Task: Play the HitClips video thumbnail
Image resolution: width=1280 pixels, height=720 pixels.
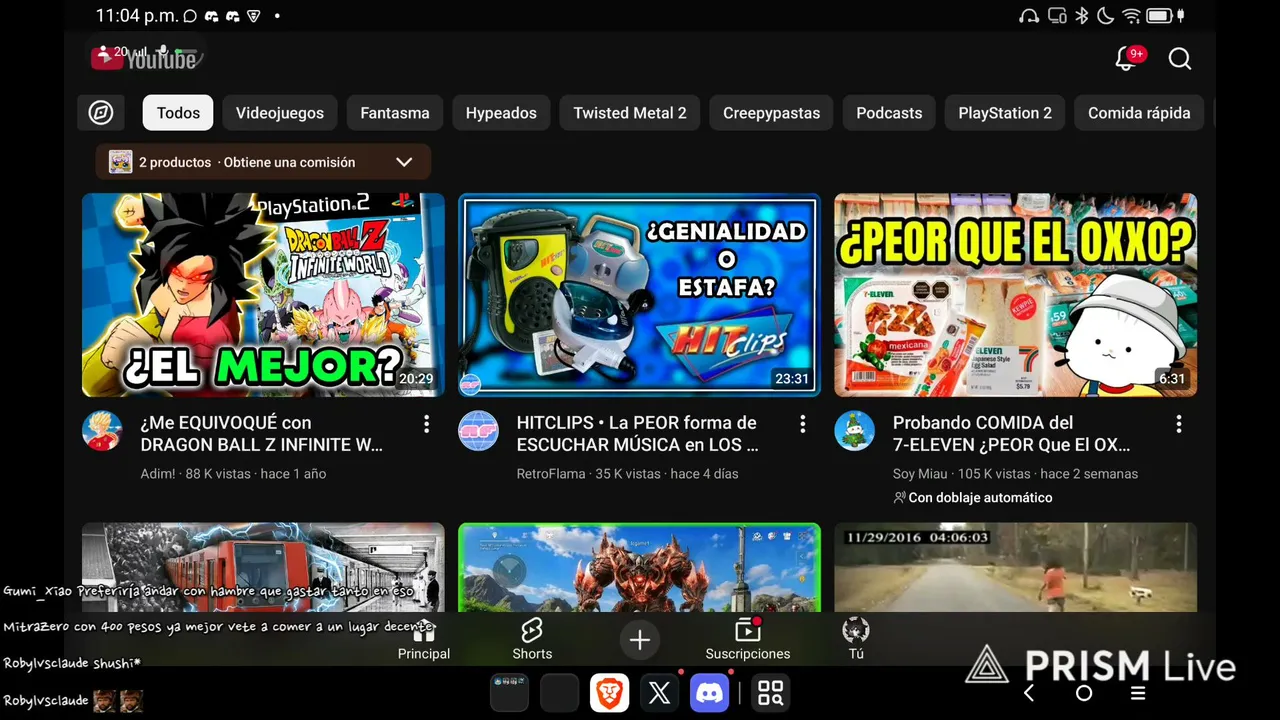Action: [x=639, y=295]
